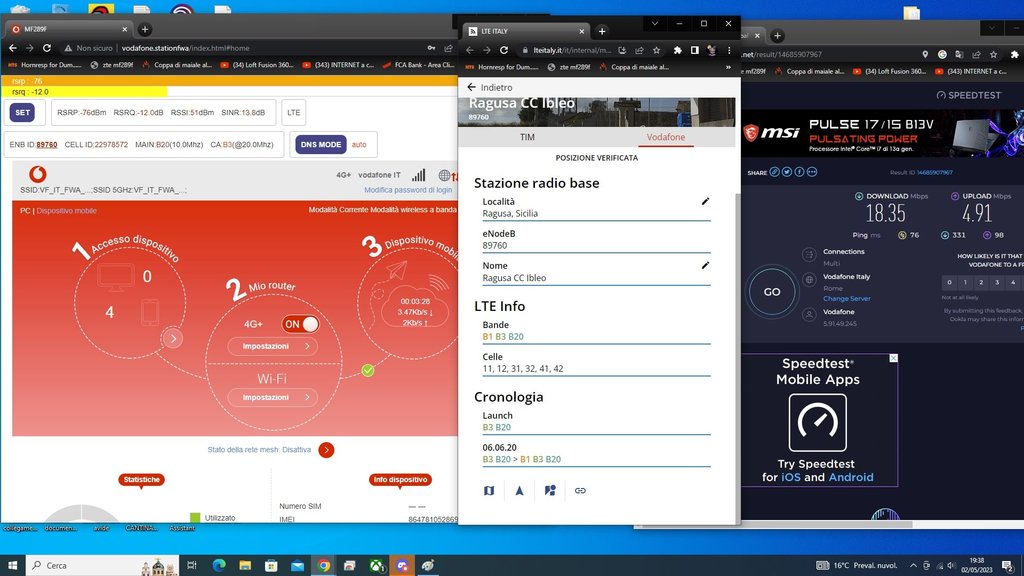Click the Windows Start button

coord(12,565)
